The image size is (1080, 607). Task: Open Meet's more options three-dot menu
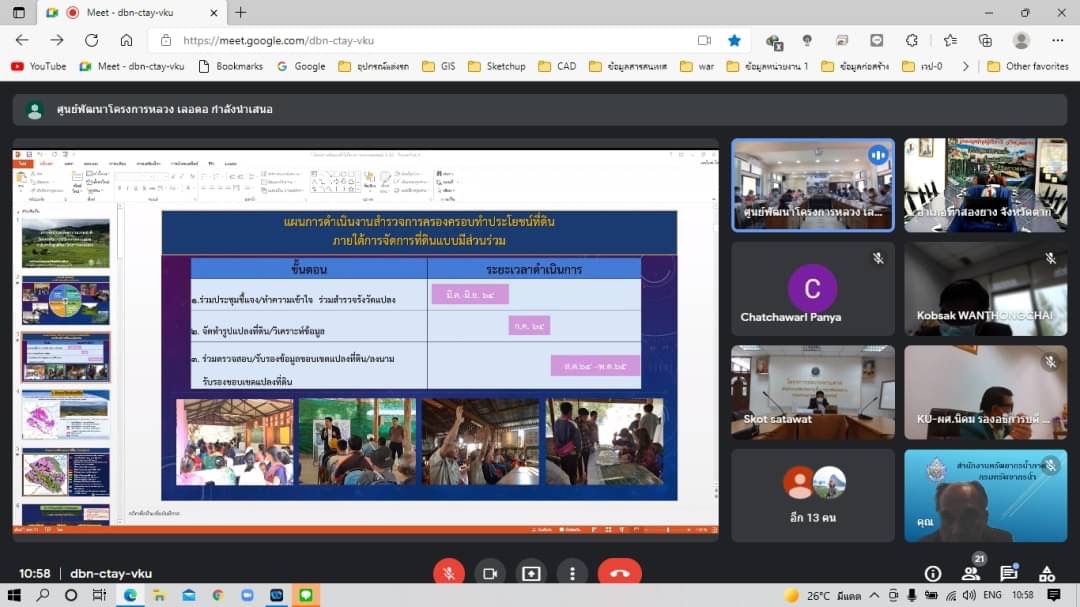pyautogui.click(x=572, y=573)
